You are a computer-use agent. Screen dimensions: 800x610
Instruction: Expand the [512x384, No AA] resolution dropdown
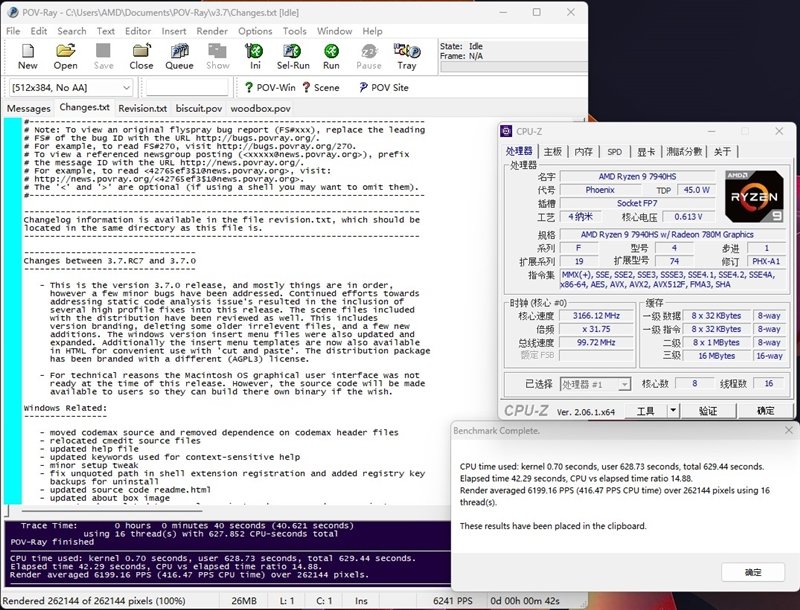coord(126,88)
